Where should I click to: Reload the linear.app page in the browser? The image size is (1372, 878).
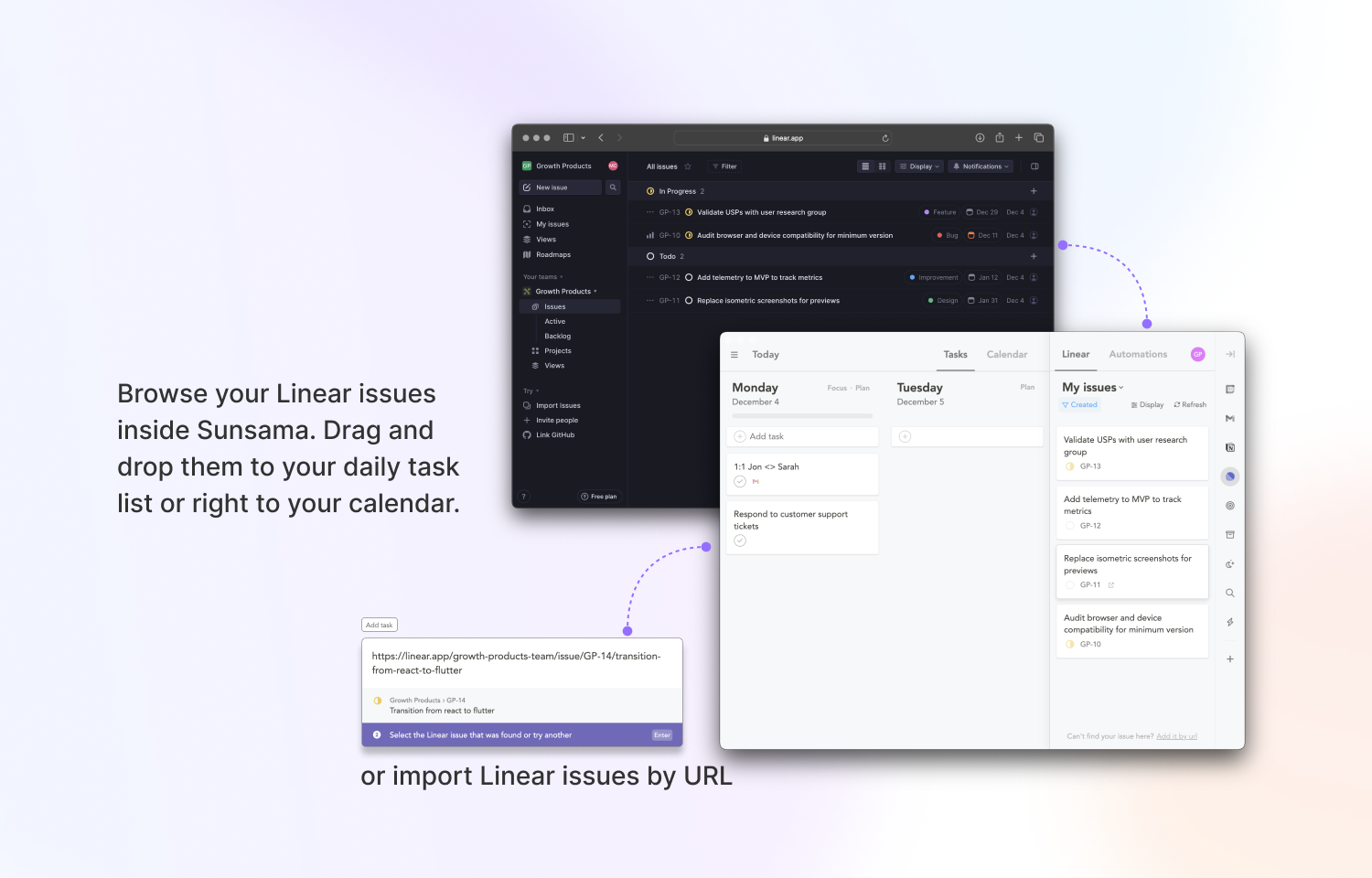(x=885, y=138)
